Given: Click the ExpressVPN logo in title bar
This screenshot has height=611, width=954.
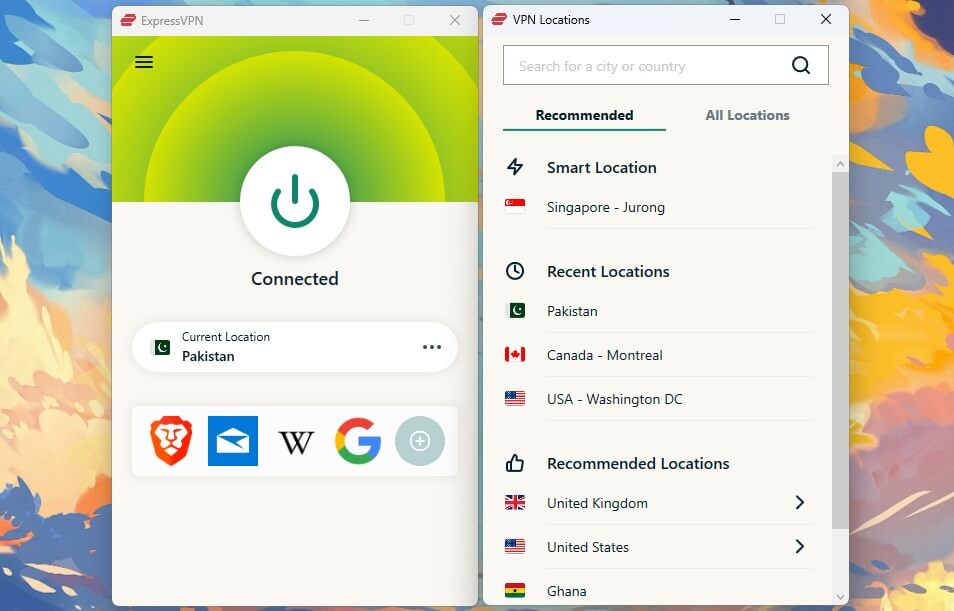Looking at the screenshot, I should [x=128, y=21].
